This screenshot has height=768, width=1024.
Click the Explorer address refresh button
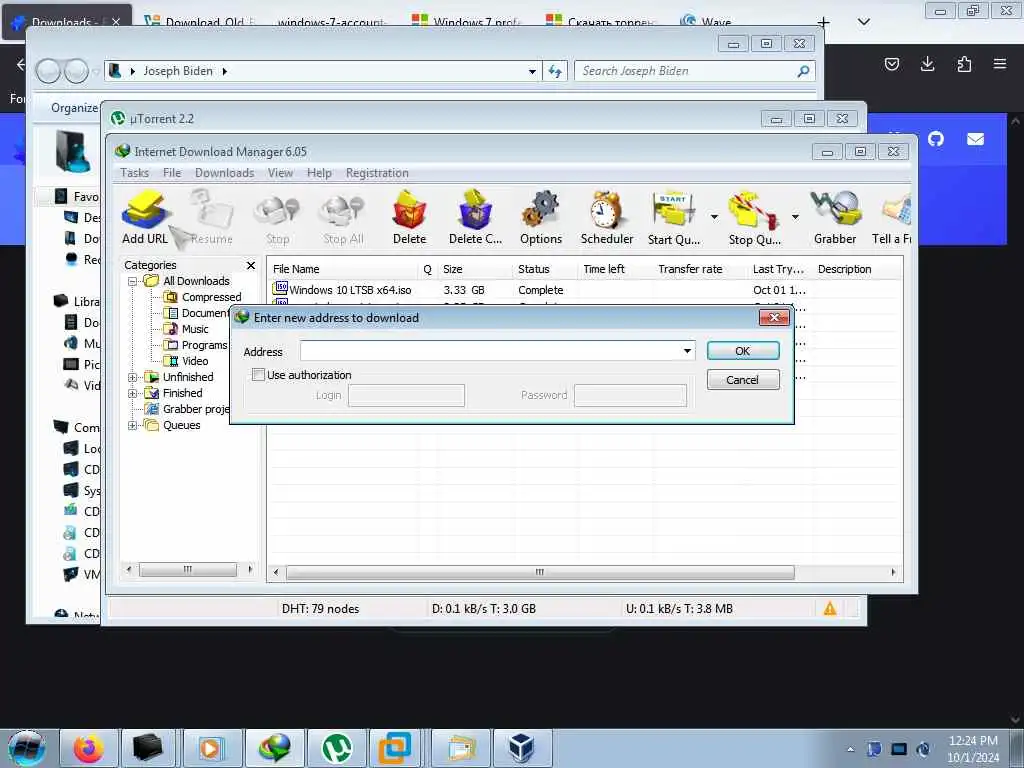[x=554, y=71]
